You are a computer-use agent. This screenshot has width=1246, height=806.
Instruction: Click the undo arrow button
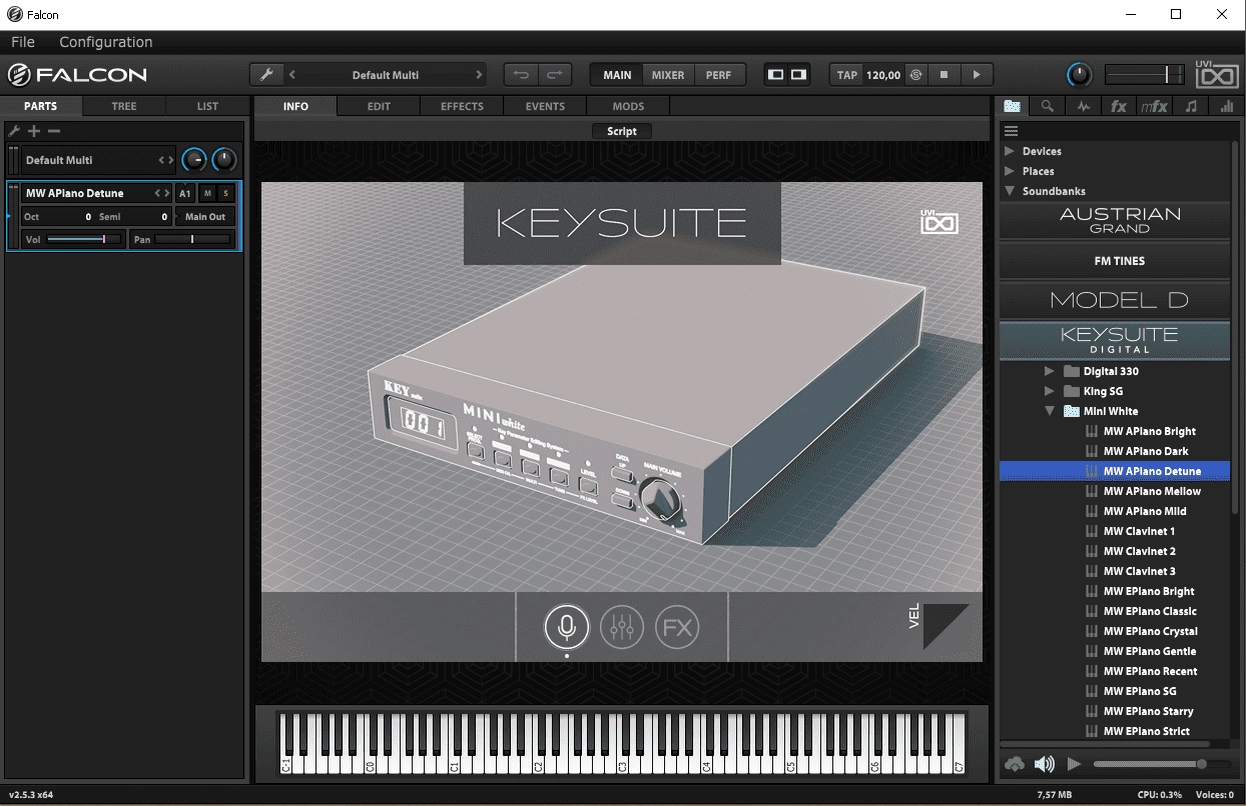521,75
